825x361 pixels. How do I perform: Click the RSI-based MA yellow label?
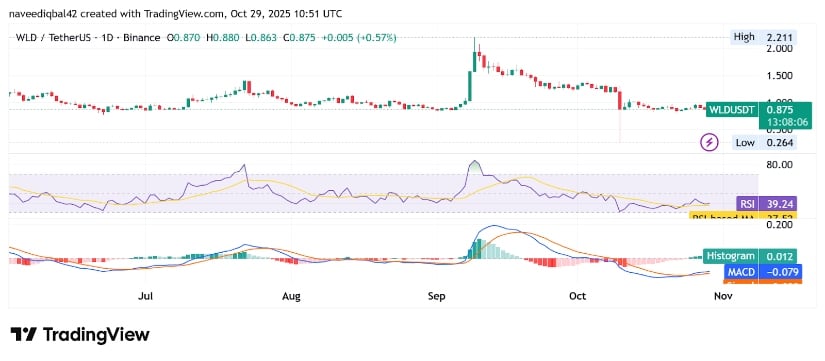pyautogui.click(x=743, y=216)
